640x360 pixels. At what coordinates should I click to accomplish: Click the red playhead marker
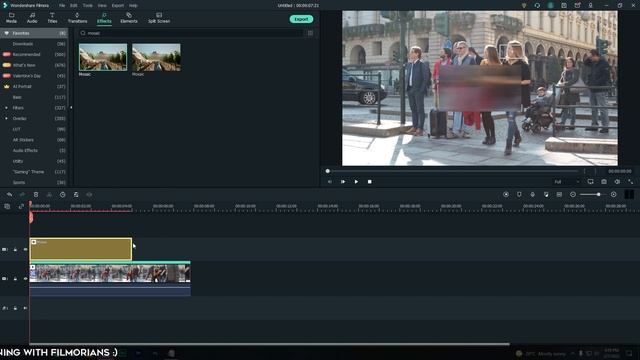[31, 217]
